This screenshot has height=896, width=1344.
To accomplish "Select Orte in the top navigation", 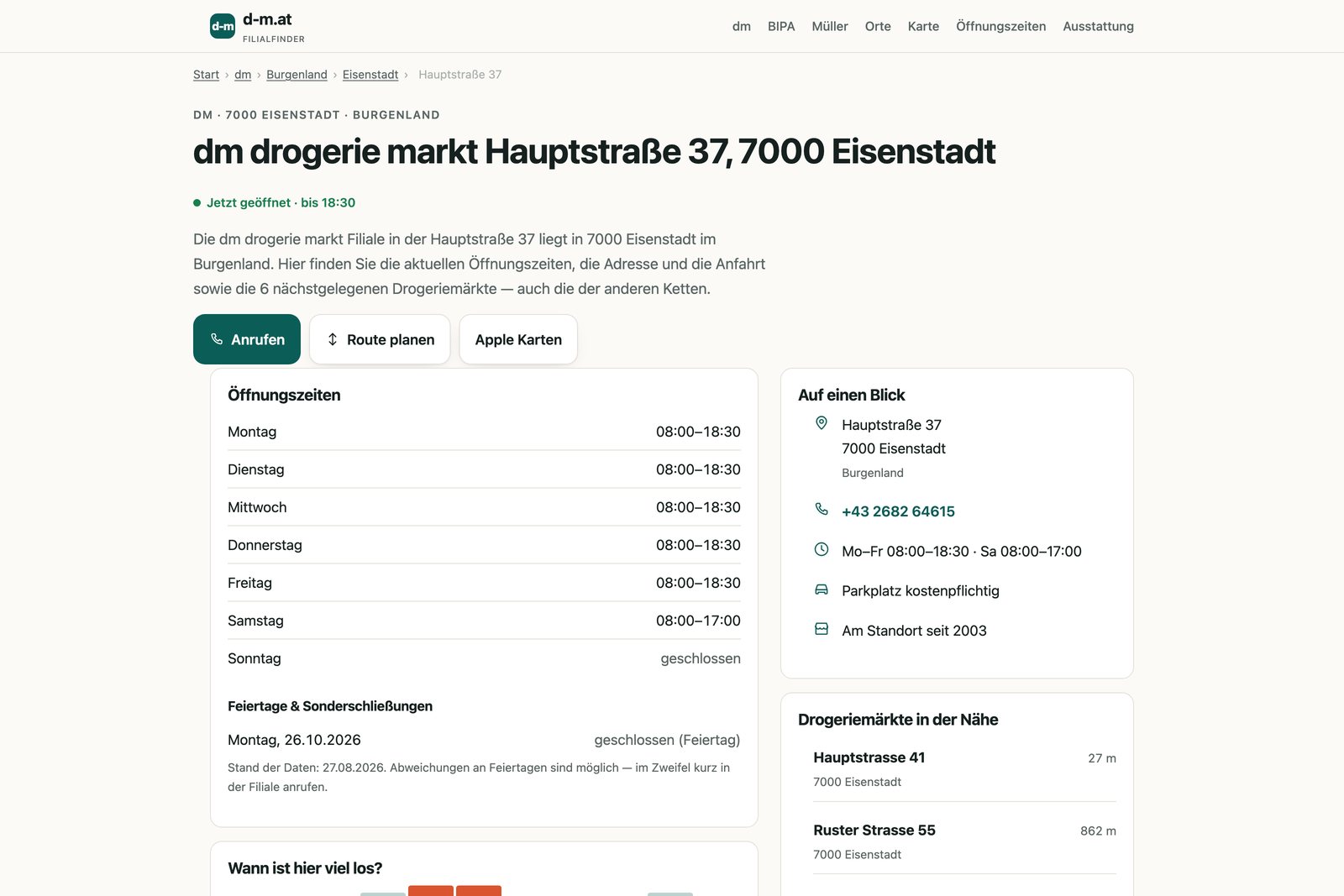I will point(878,26).
